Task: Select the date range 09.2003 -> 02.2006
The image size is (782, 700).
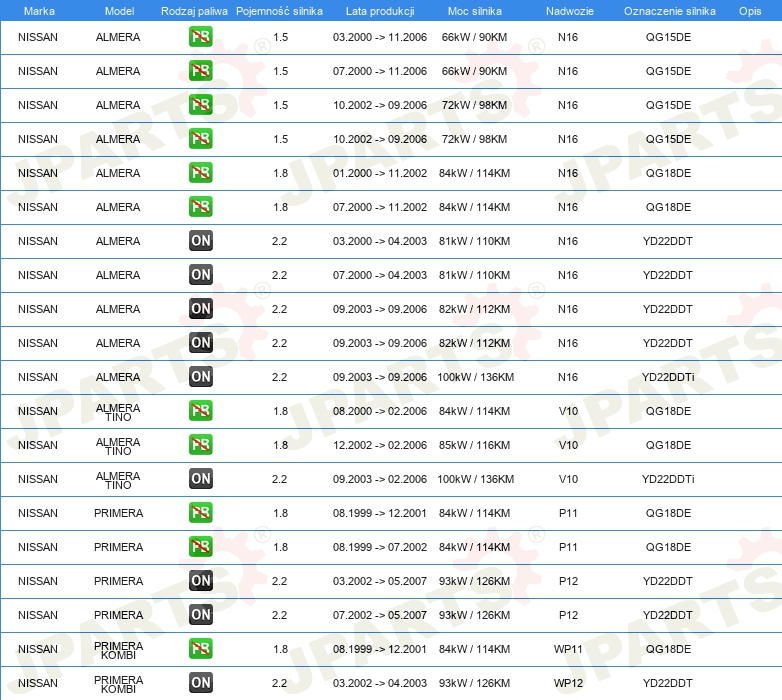Action: pyautogui.click(x=380, y=479)
